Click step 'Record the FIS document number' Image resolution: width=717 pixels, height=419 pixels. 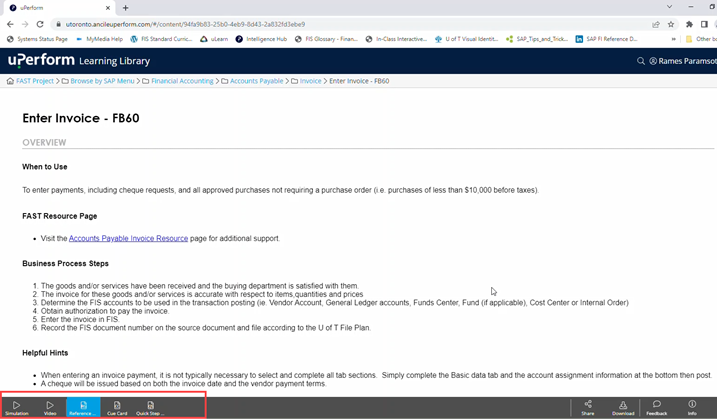coord(206,328)
